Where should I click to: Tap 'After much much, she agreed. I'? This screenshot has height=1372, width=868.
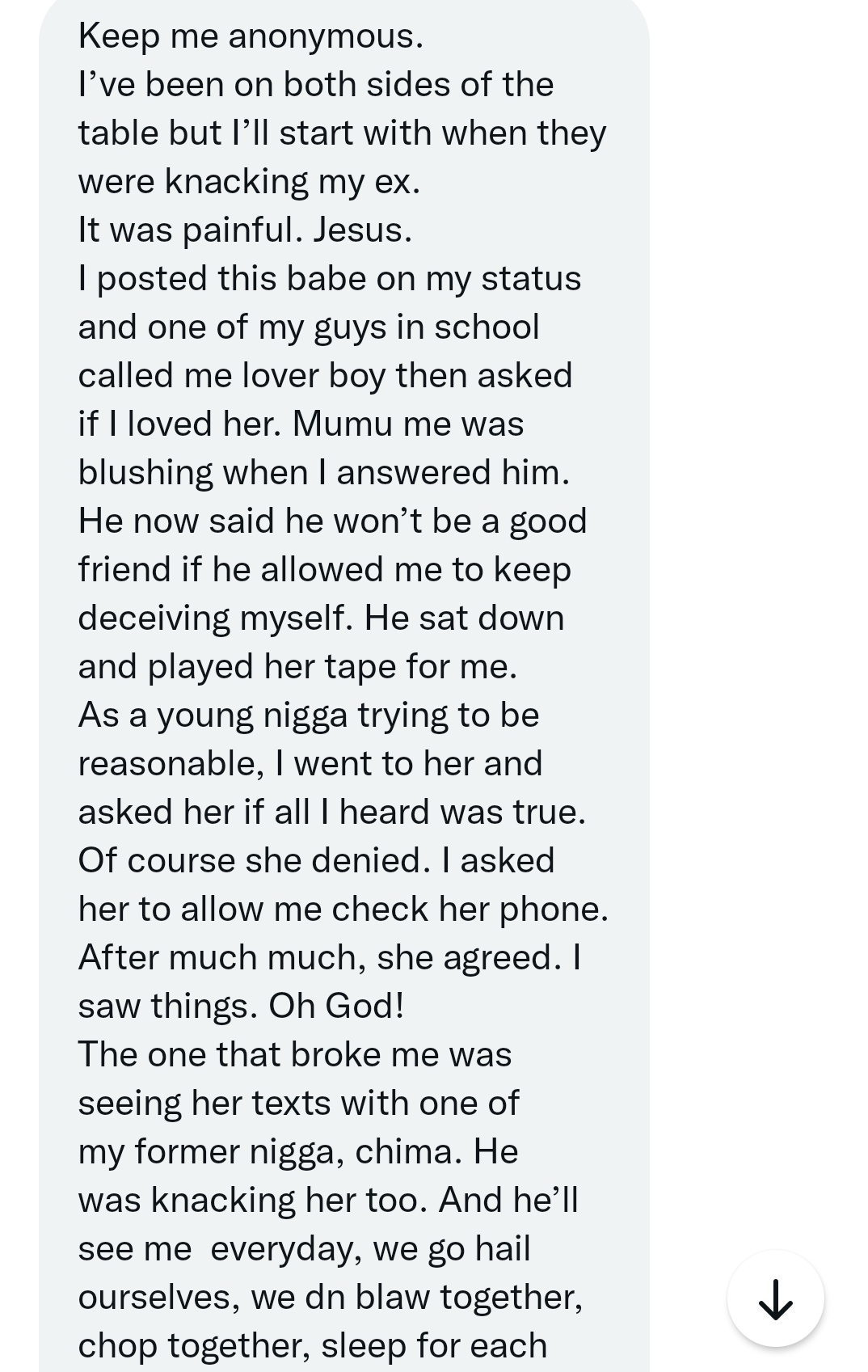[330, 957]
